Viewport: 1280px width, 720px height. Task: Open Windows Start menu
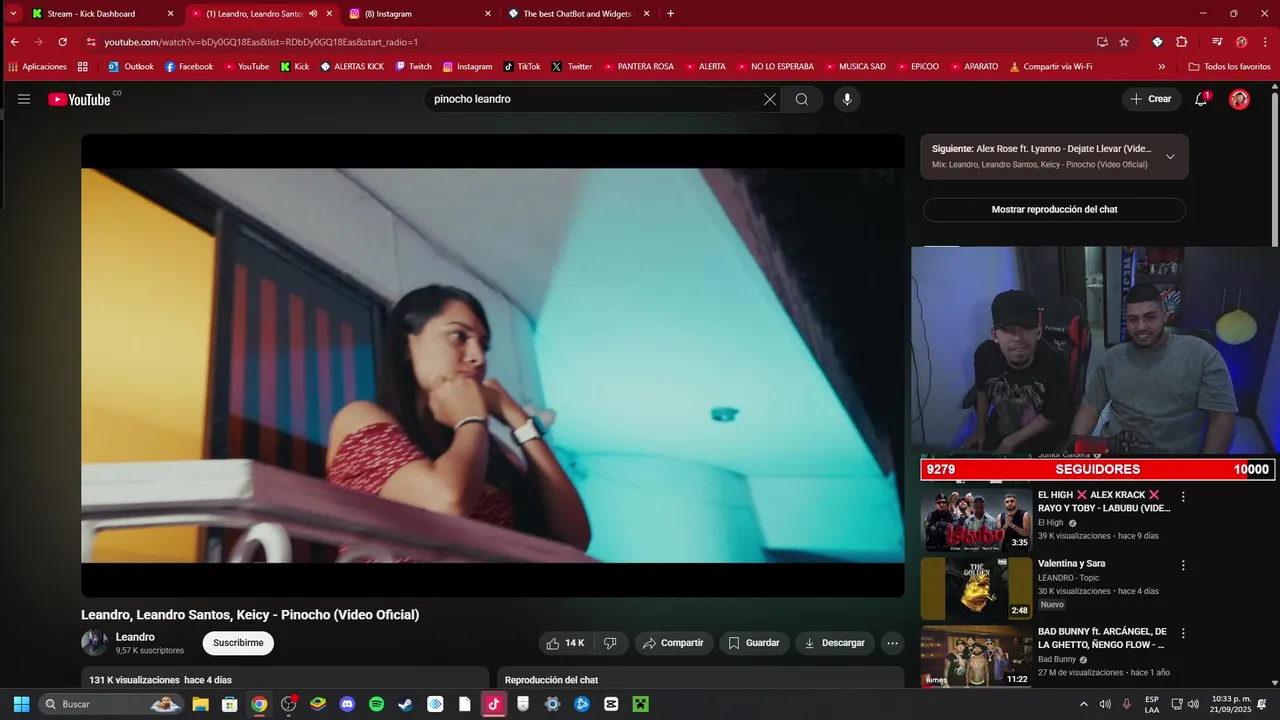pos(21,704)
